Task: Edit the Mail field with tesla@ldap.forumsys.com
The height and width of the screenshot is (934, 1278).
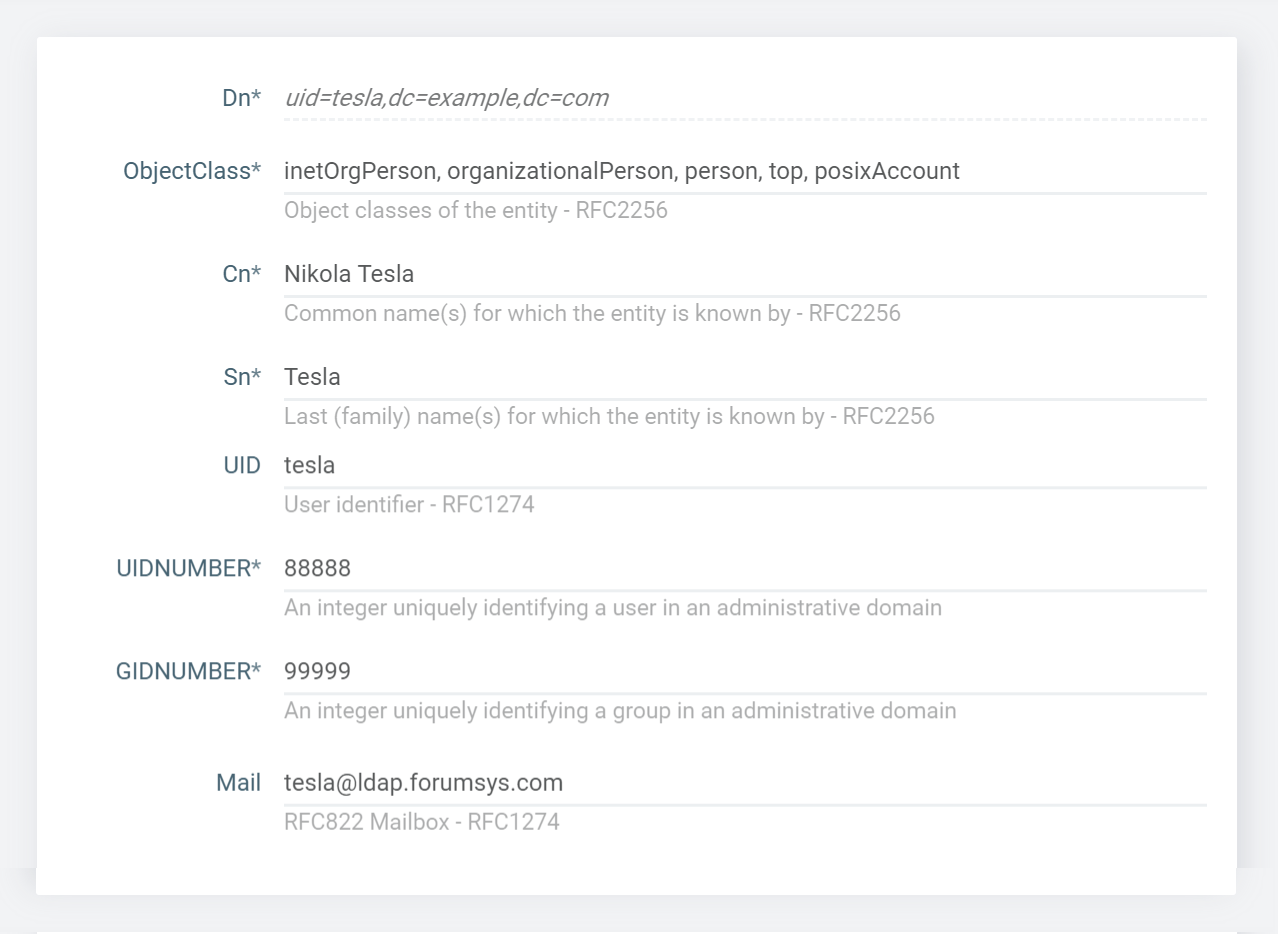Action: (x=744, y=783)
